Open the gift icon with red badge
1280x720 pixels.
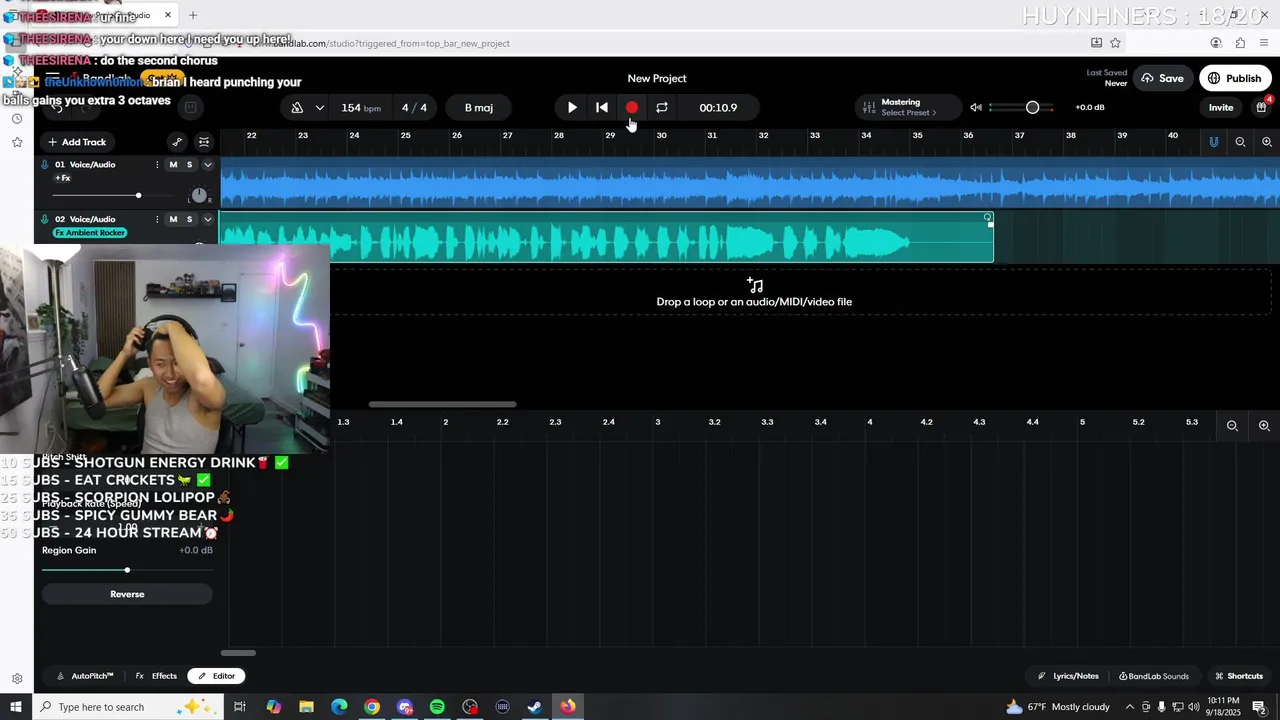click(x=1262, y=107)
